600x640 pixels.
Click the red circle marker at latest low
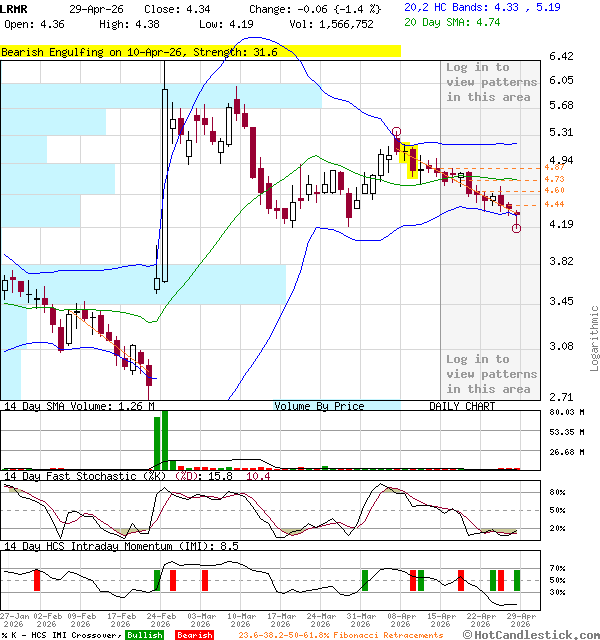pos(516,228)
